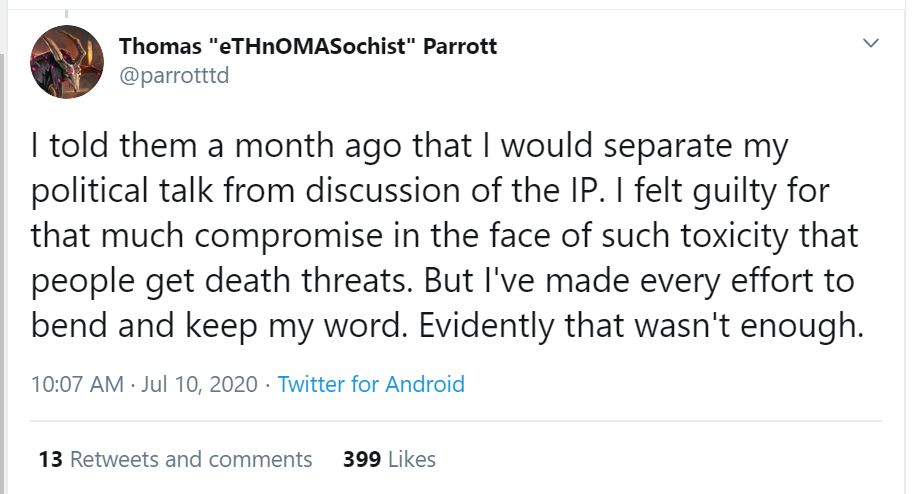
Task: Show who liked via "Likes" label
Action: click(x=411, y=459)
